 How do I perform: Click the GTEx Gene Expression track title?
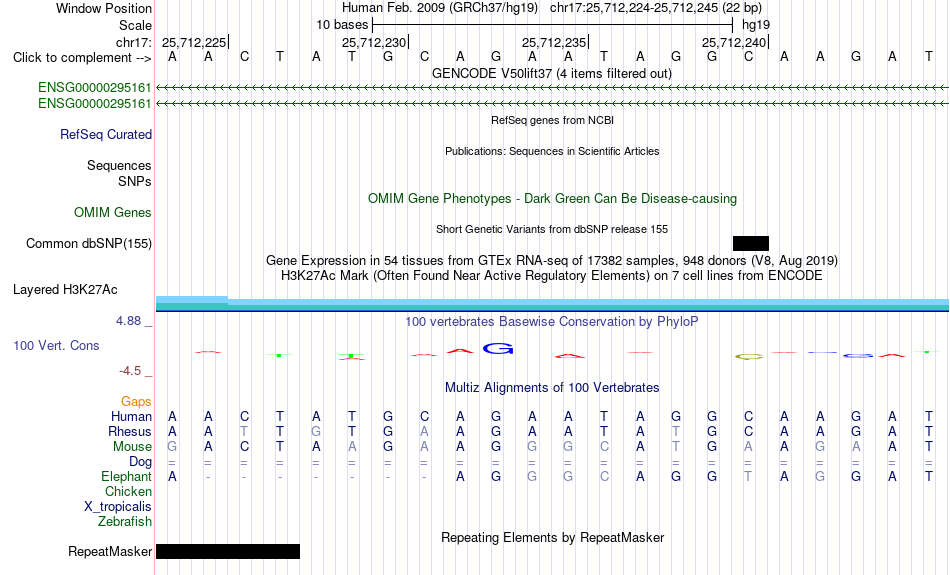[x=552, y=261]
